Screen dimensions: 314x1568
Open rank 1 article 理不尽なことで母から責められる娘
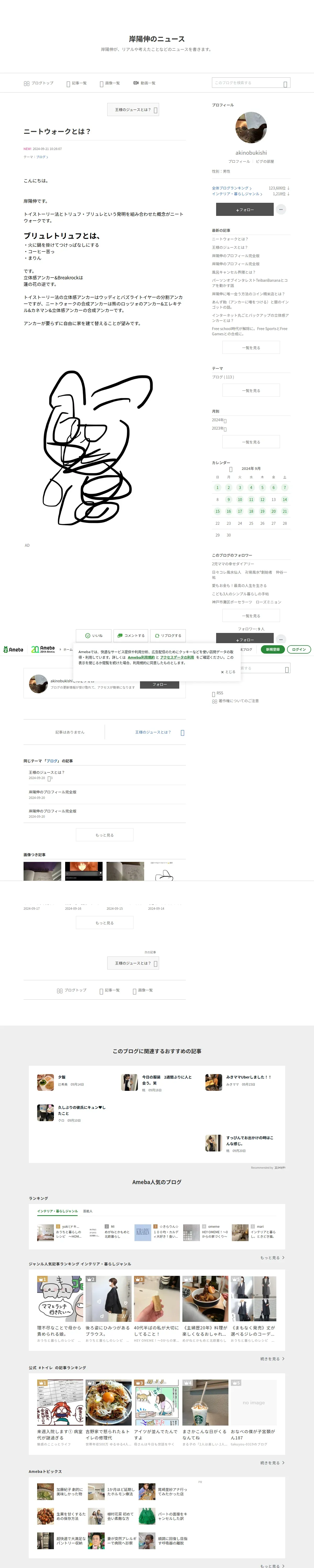tap(60, 1310)
